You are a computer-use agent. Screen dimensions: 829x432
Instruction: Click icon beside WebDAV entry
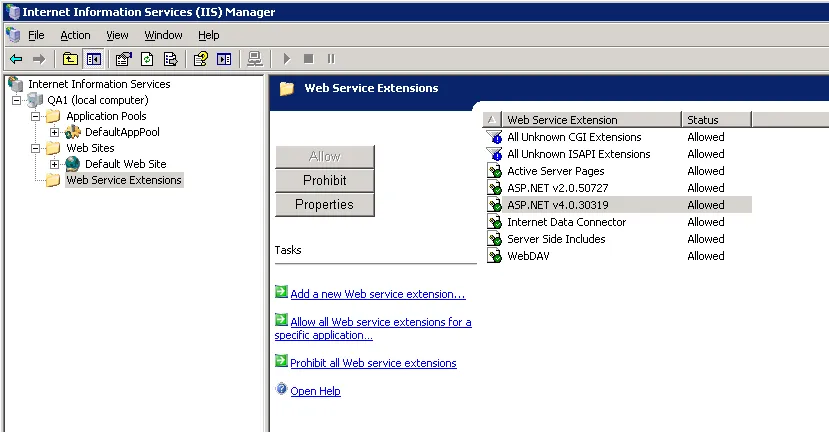click(494, 256)
